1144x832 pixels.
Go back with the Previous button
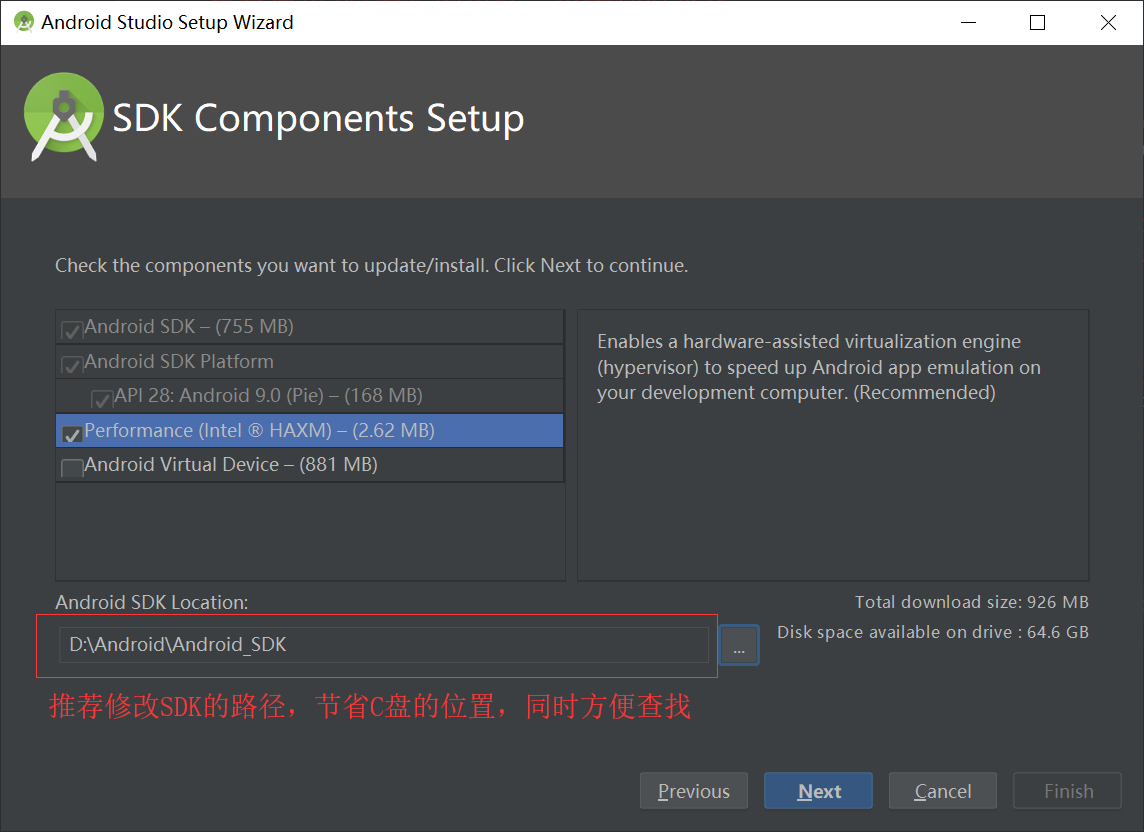click(694, 791)
